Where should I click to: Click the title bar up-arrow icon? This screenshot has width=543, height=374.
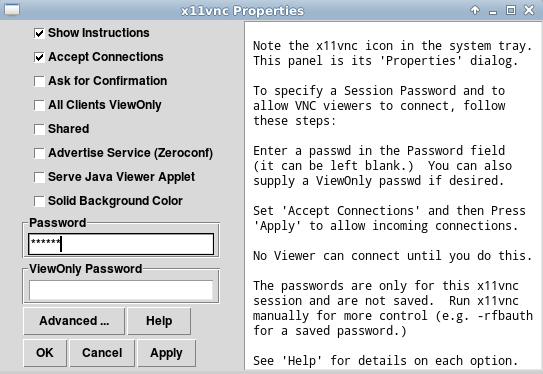tap(475, 10)
